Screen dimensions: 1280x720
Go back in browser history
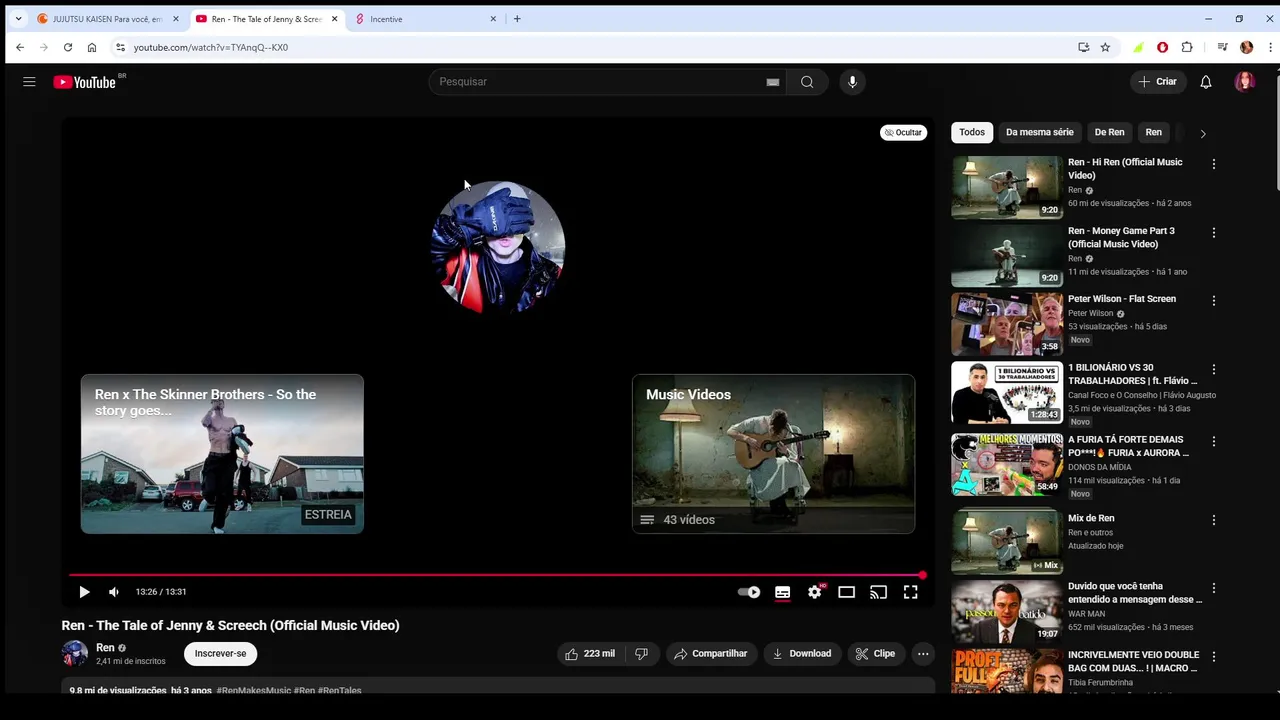[20, 47]
